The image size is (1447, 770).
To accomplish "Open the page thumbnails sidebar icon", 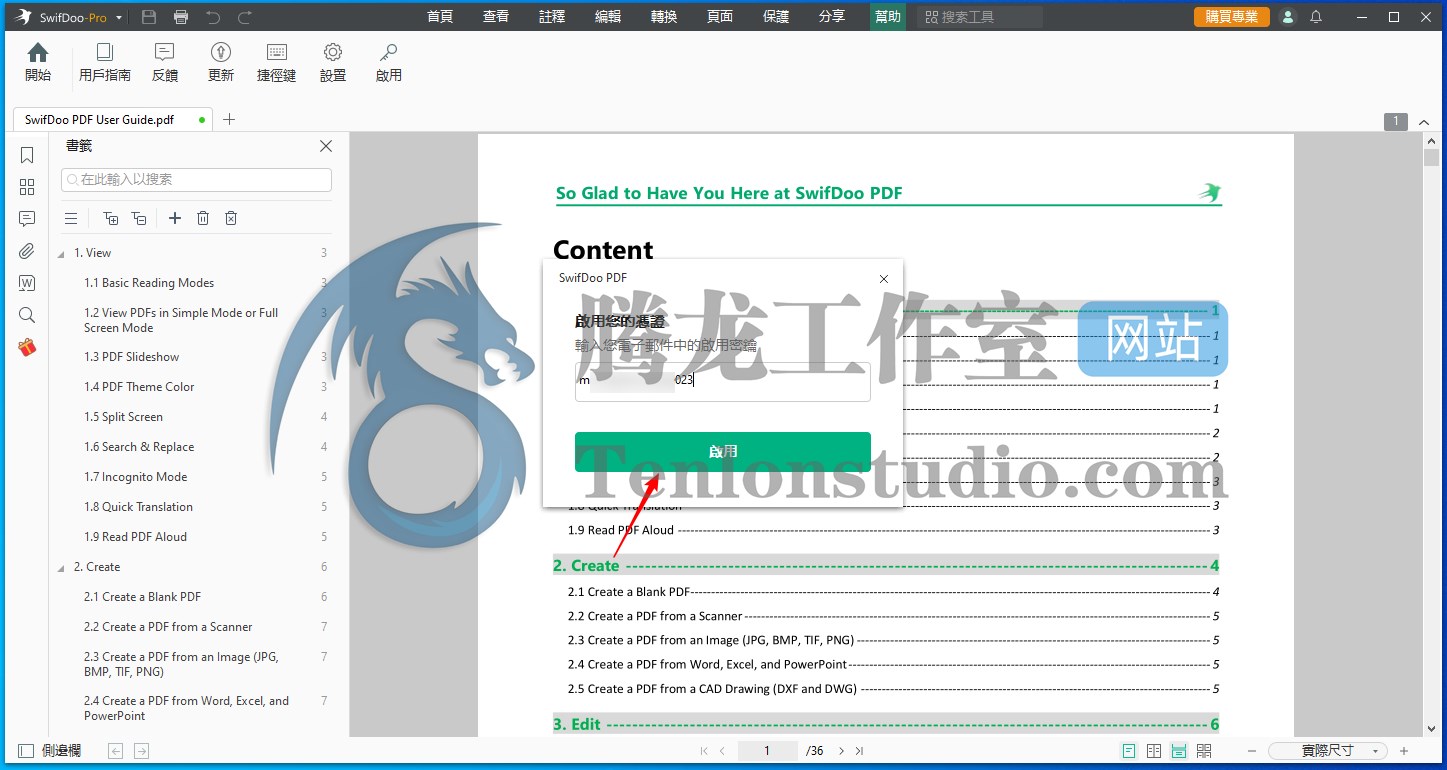I will pos(27,187).
